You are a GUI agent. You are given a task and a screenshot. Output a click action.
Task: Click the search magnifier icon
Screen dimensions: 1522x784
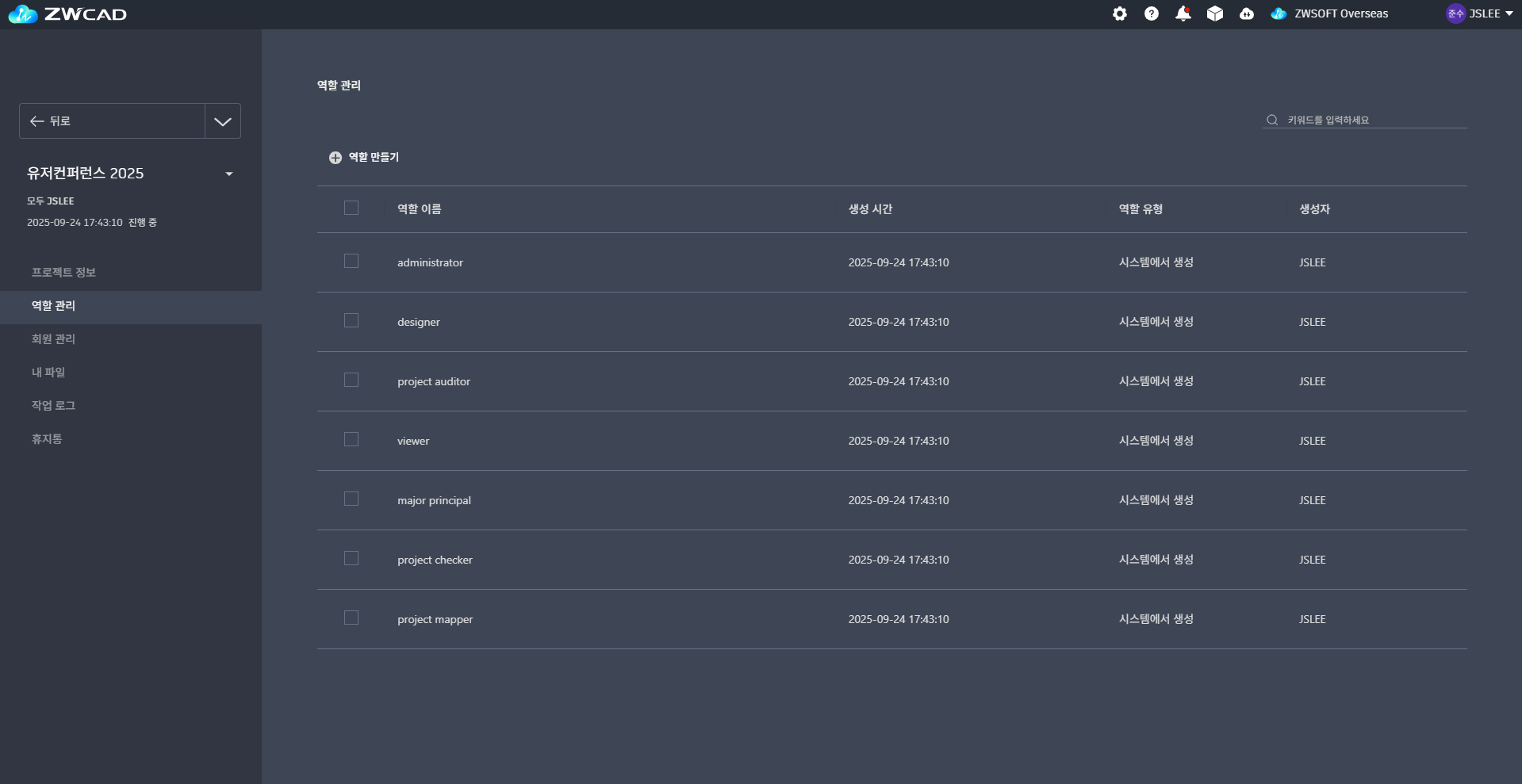[1272, 120]
